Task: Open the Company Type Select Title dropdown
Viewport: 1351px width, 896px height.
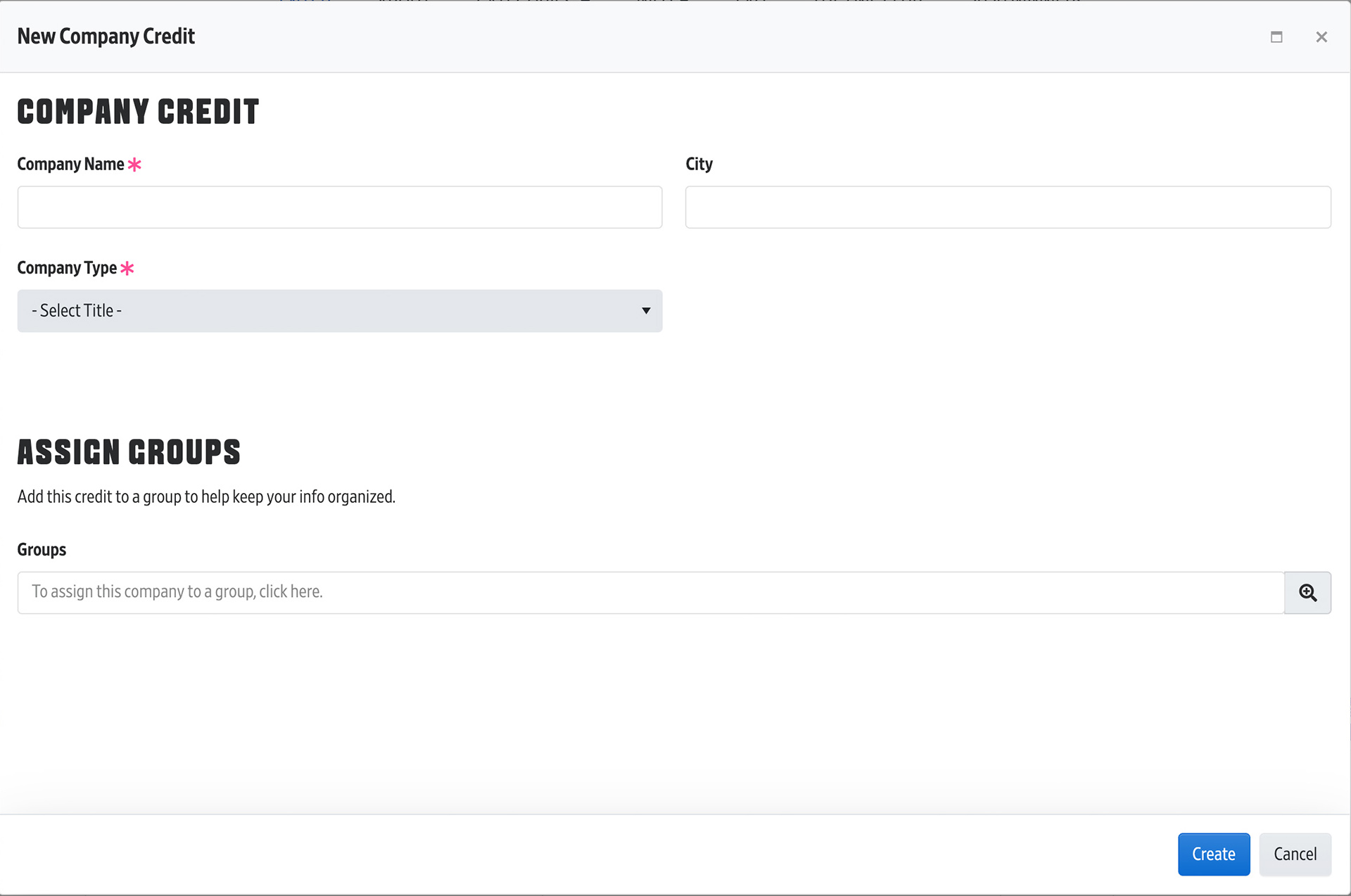Action: (x=339, y=311)
